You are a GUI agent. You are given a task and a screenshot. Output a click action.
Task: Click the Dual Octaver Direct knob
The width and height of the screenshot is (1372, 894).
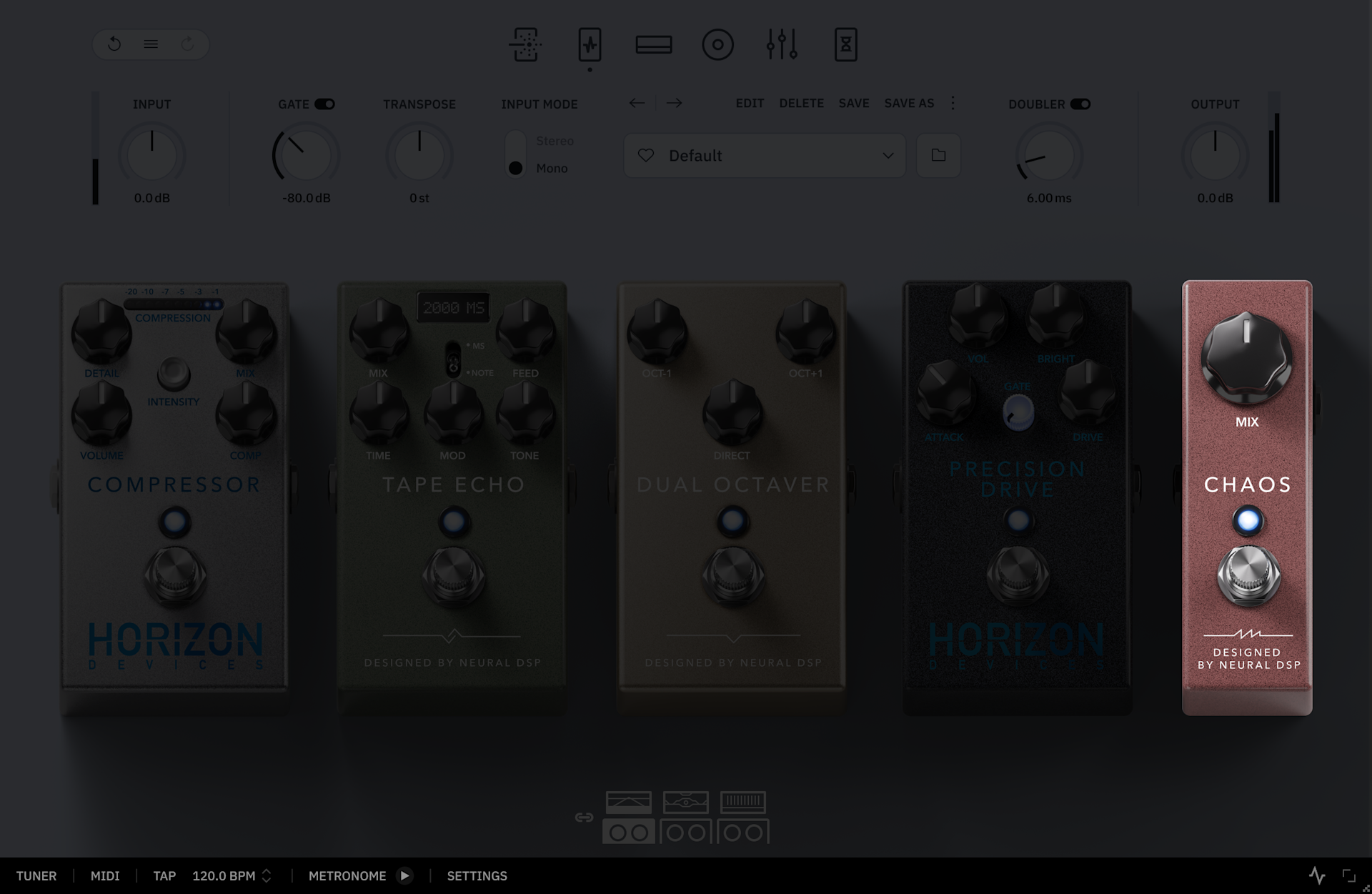(732, 413)
